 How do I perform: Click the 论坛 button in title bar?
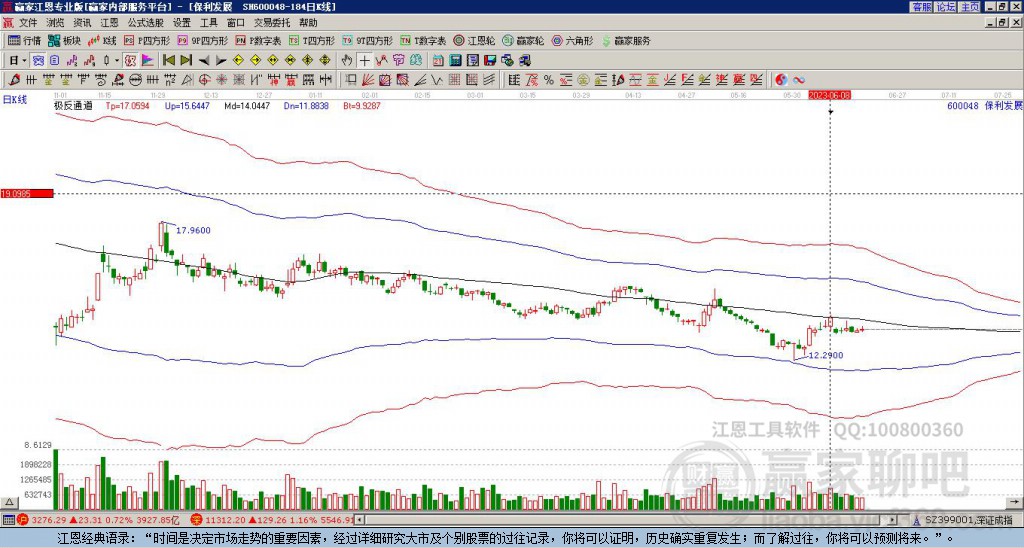click(x=946, y=7)
